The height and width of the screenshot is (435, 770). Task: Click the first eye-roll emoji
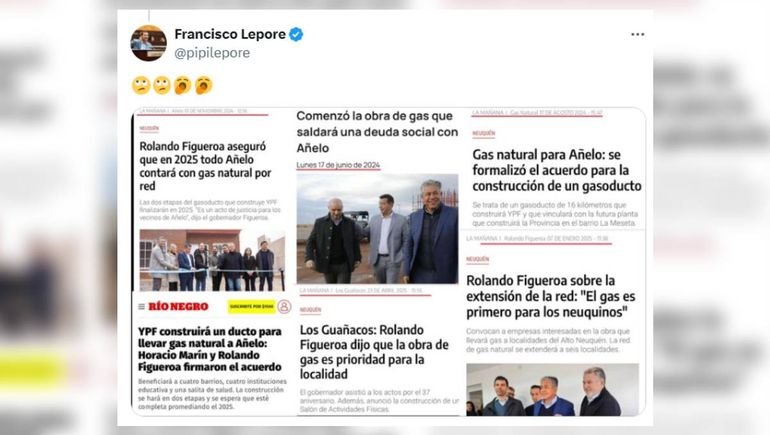click(x=141, y=85)
